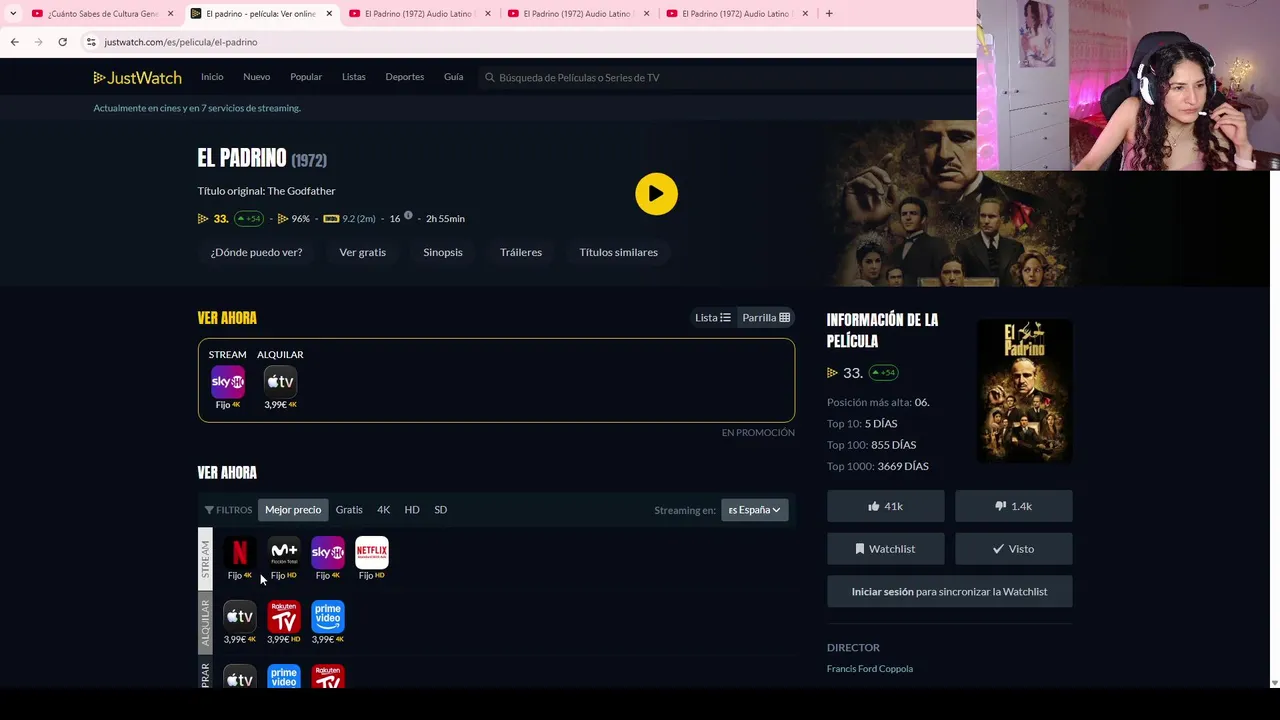
Task: Jump to ¿Dónde puedo ver? section
Action: pos(256,252)
